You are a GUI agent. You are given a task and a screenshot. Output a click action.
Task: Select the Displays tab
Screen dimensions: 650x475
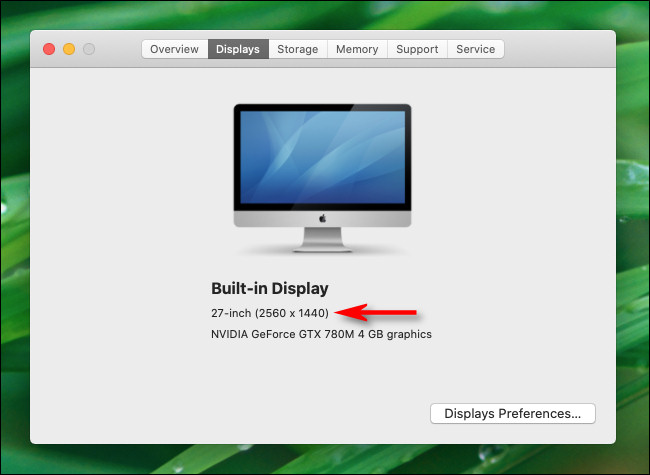pos(238,49)
